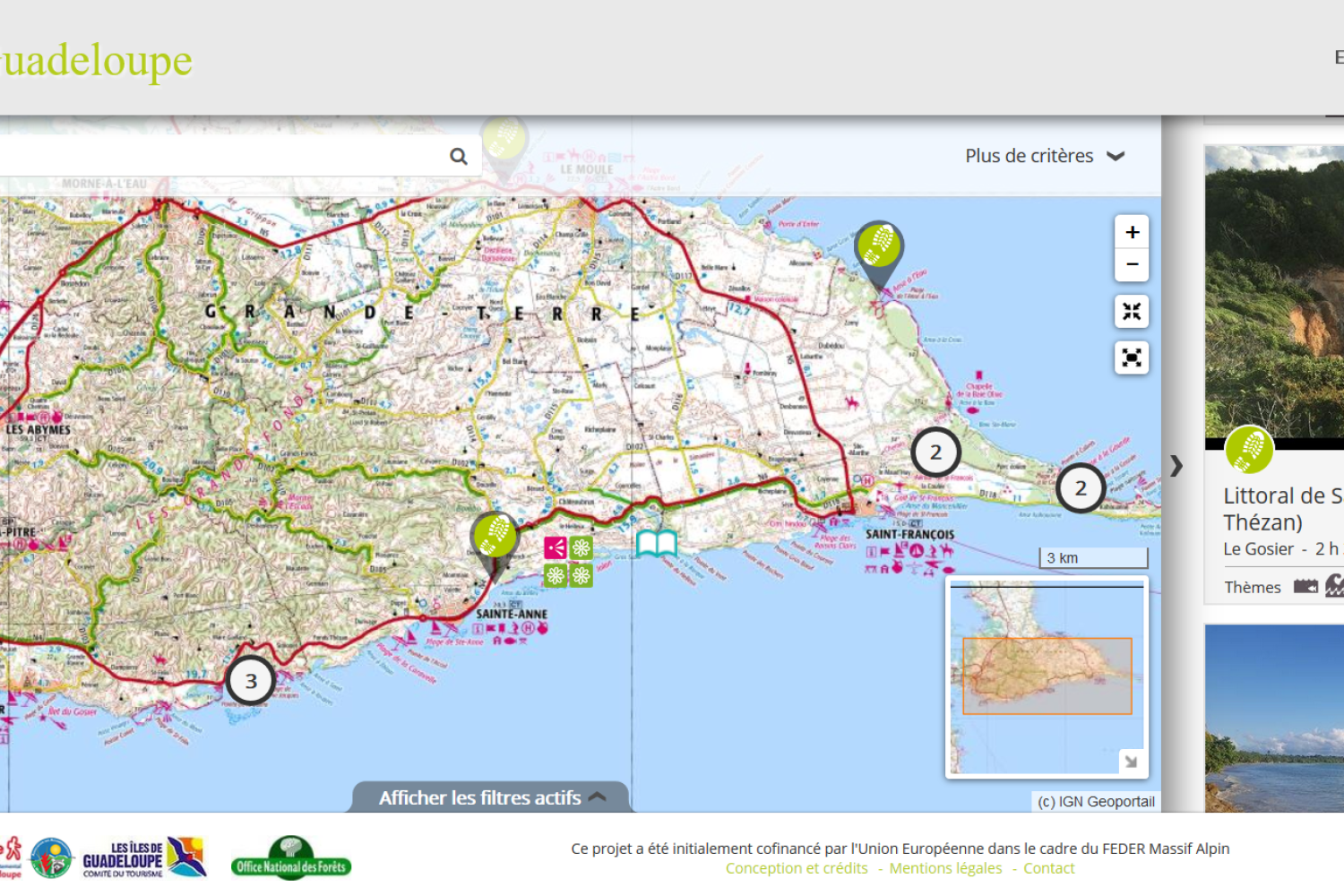1344x896 pixels.
Task: Click the 'Thèmes' label on Littoral card
Action: pos(1253,587)
